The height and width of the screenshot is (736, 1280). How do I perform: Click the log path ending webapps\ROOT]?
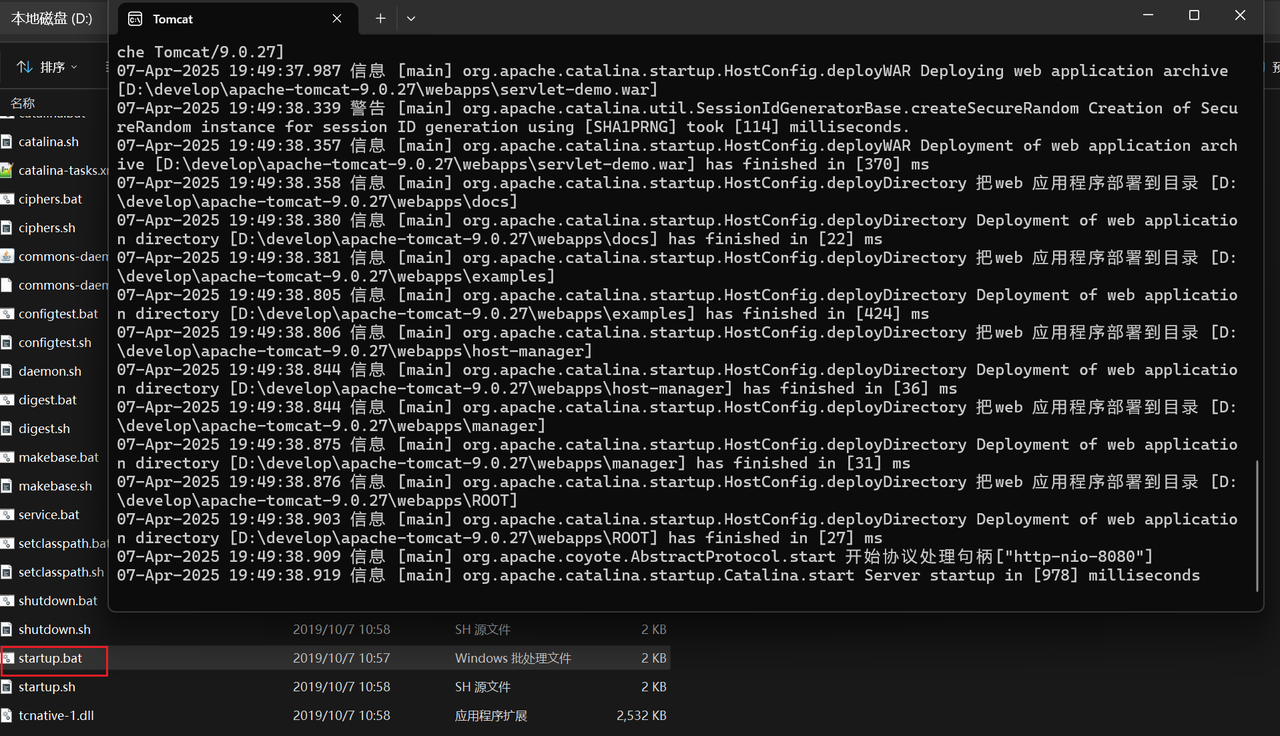[x=318, y=501]
